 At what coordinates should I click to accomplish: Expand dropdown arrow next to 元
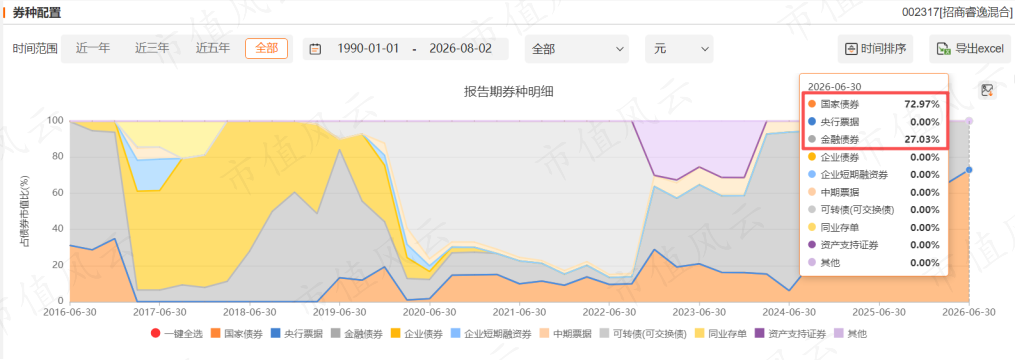click(x=704, y=49)
